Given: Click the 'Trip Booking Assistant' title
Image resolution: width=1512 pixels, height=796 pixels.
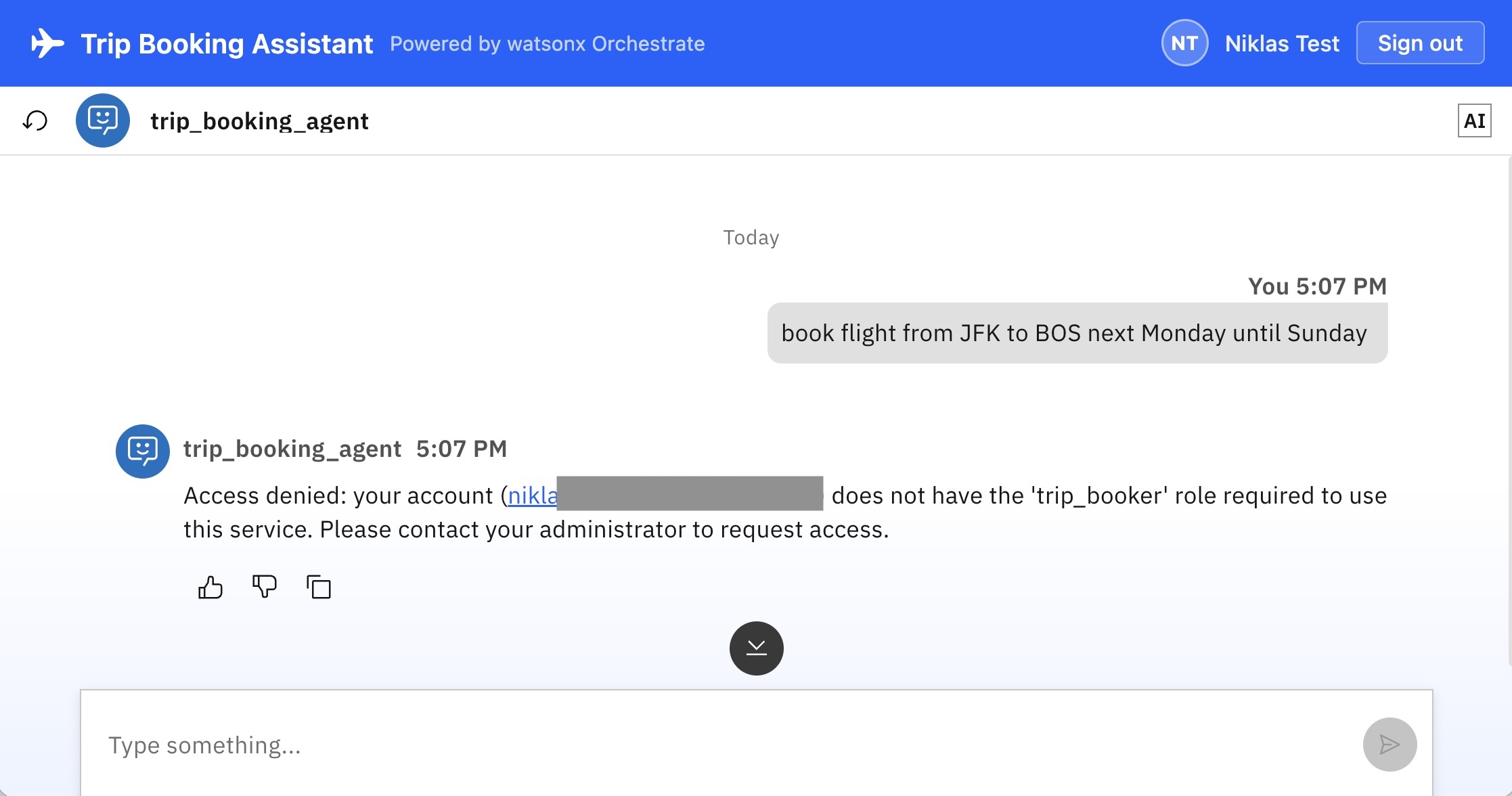Looking at the screenshot, I should (x=227, y=44).
